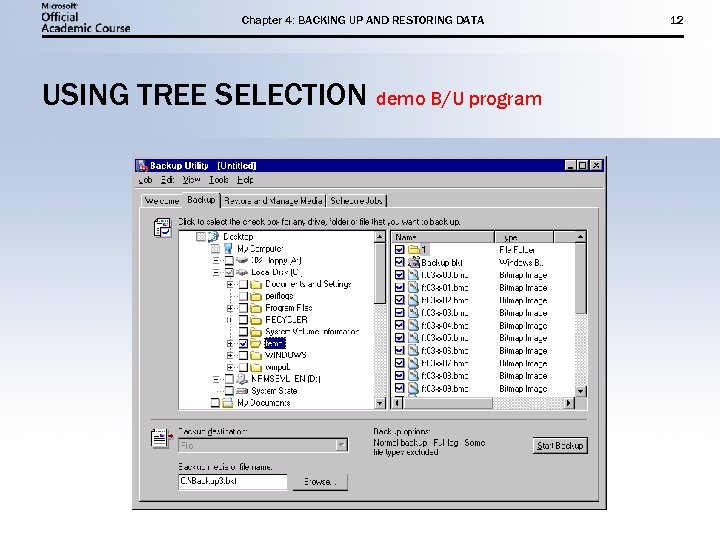Open the View menu
This screenshot has width=720, height=540.
191,180
